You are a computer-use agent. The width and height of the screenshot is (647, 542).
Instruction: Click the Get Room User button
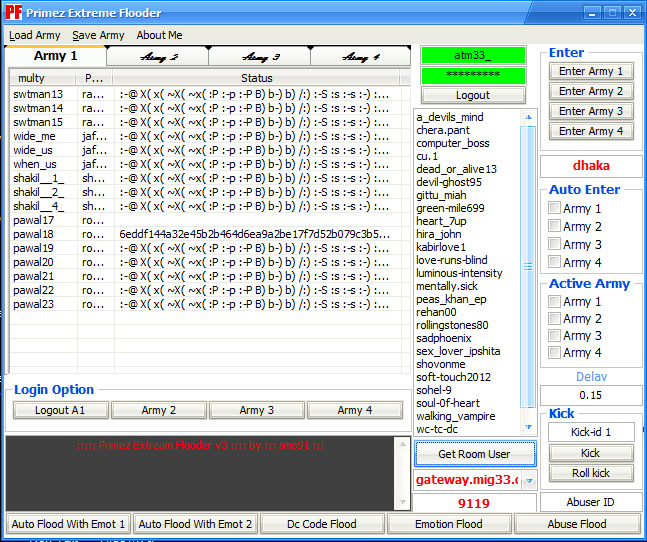click(475, 454)
